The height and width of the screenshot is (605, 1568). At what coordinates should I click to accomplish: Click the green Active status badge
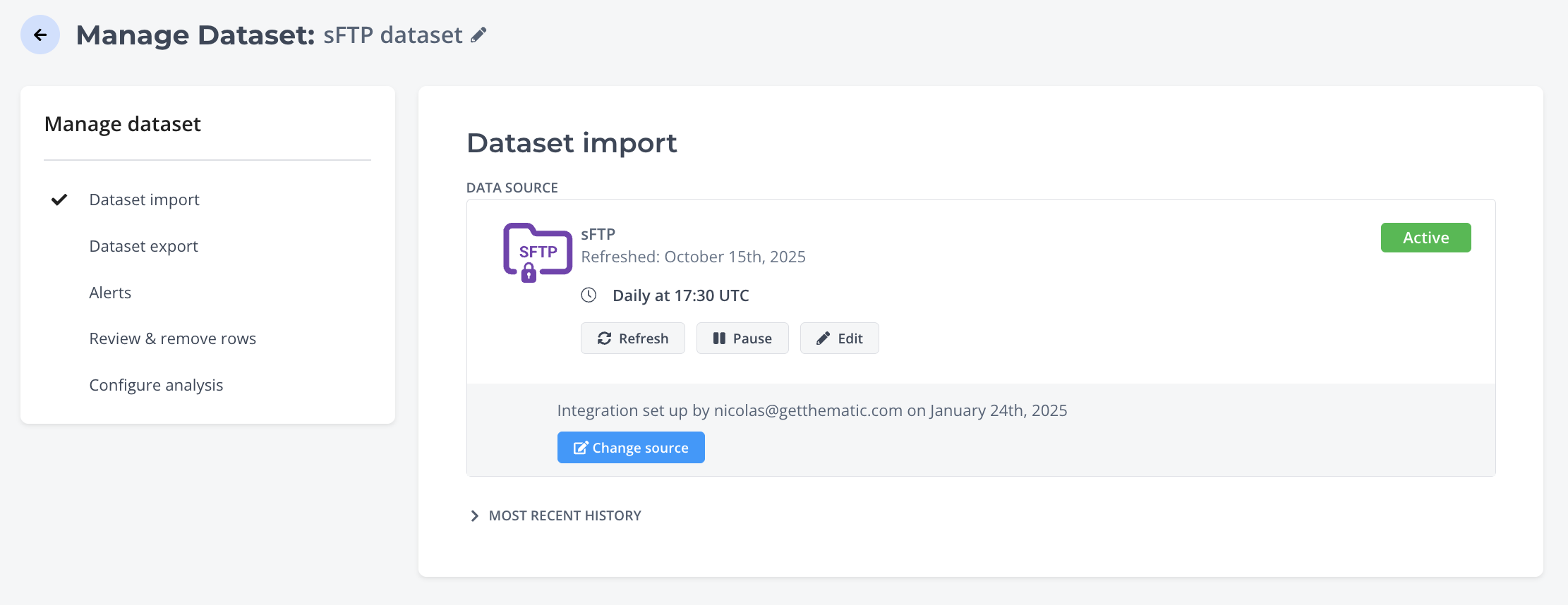tap(1425, 238)
